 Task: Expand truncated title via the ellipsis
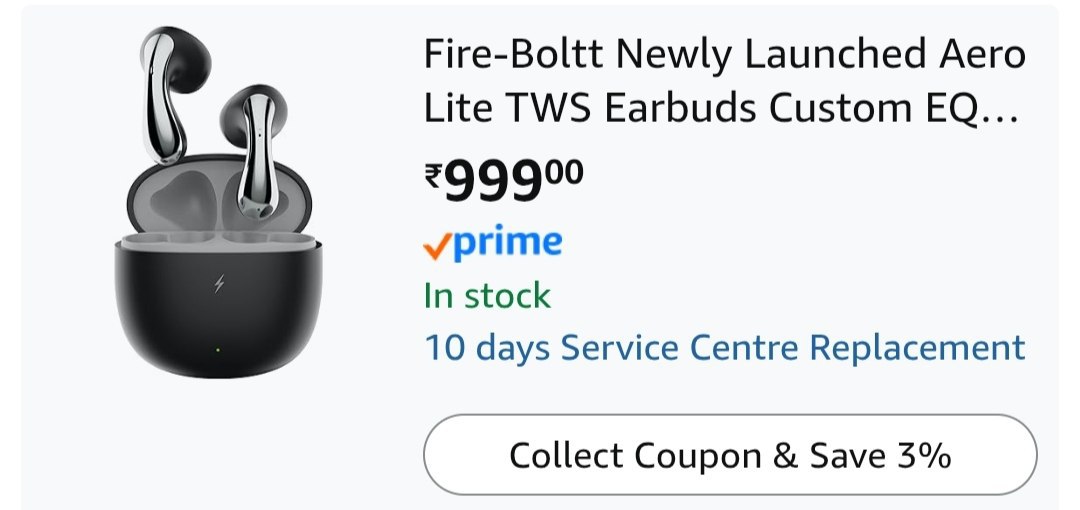[998, 110]
